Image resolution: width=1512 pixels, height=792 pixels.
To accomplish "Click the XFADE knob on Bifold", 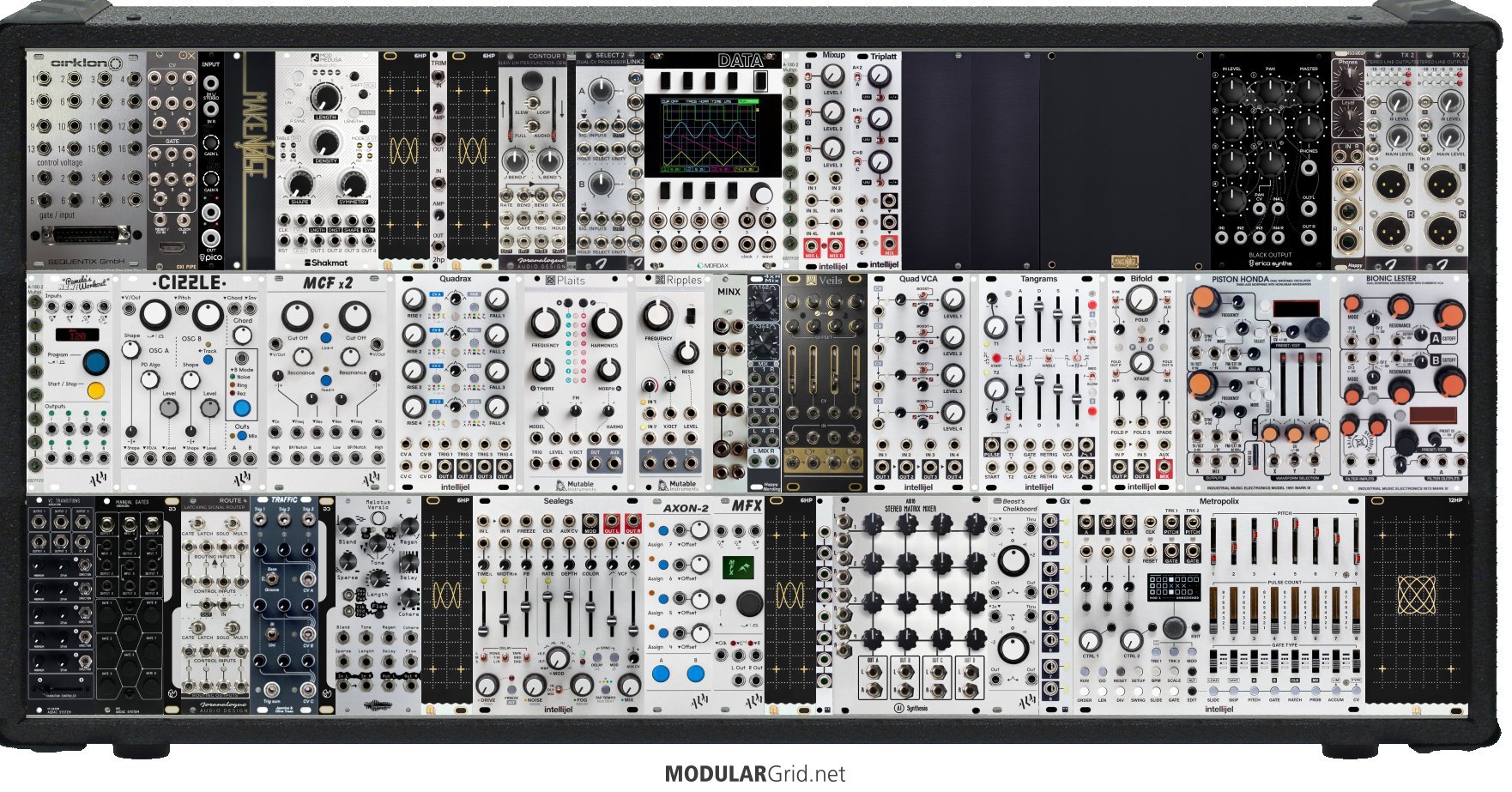I will 1141,364.
